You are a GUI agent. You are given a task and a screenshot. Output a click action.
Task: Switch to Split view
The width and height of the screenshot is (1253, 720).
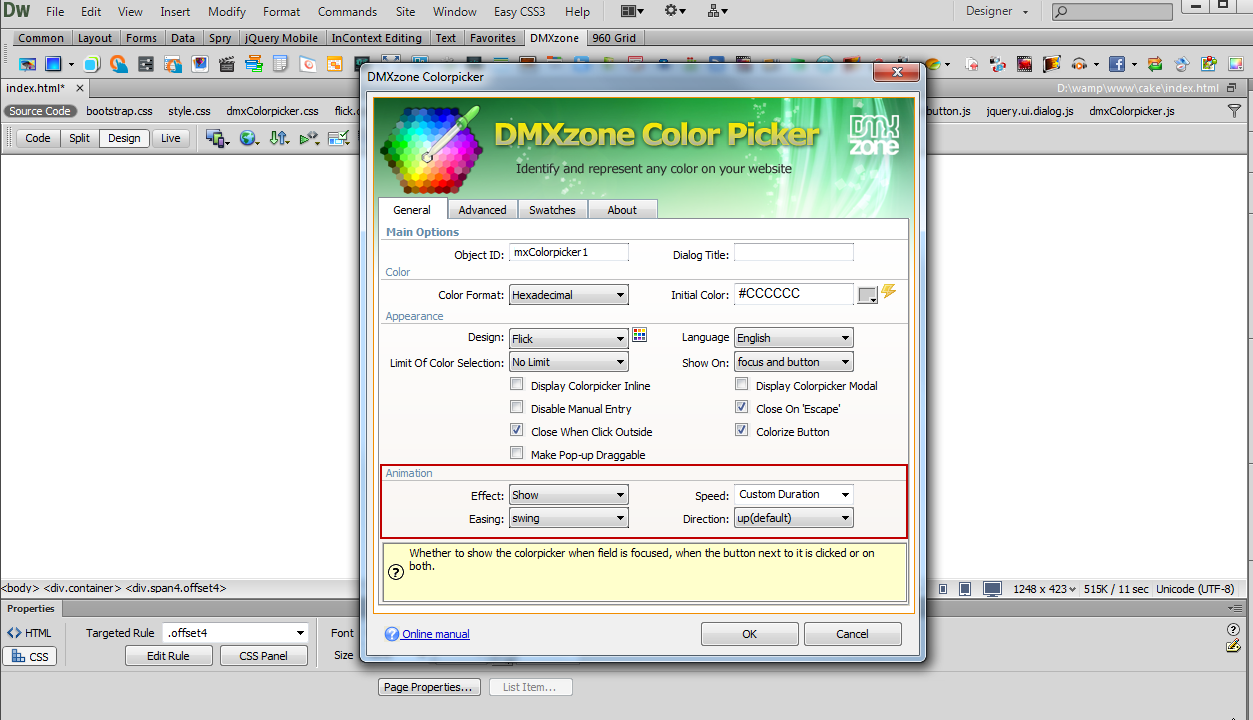point(80,138)
